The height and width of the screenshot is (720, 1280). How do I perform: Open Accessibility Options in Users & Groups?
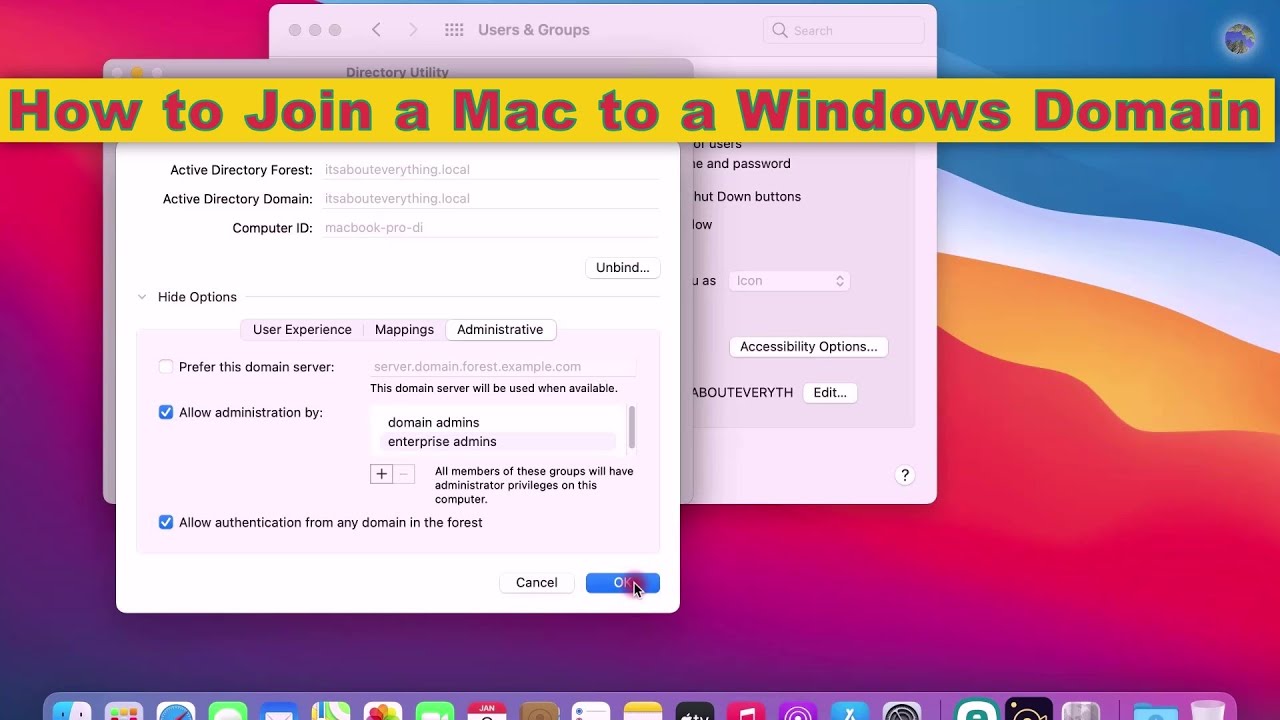tap(808, 347)
